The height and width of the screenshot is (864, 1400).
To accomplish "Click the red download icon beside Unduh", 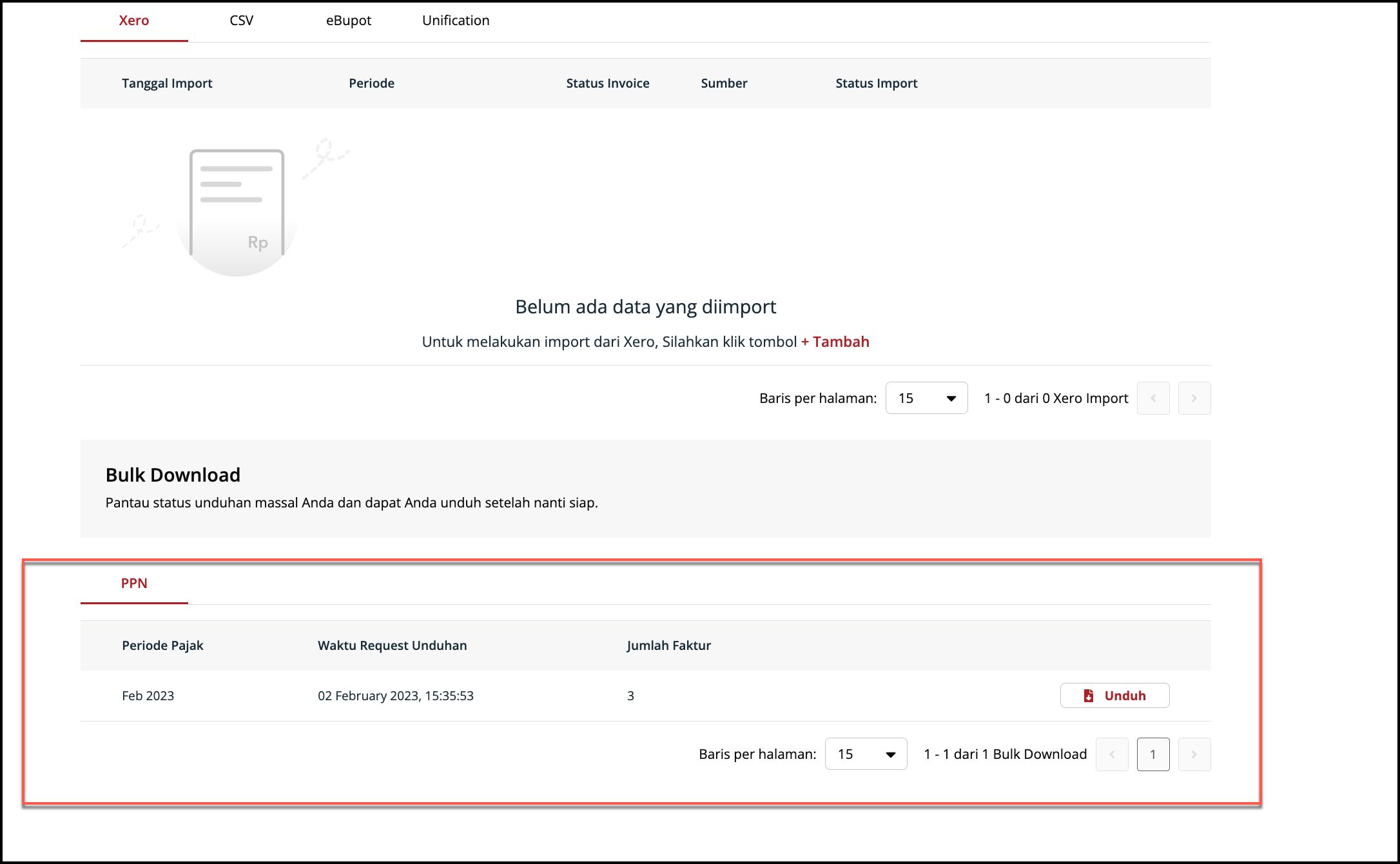I will tap(1088, 696).
